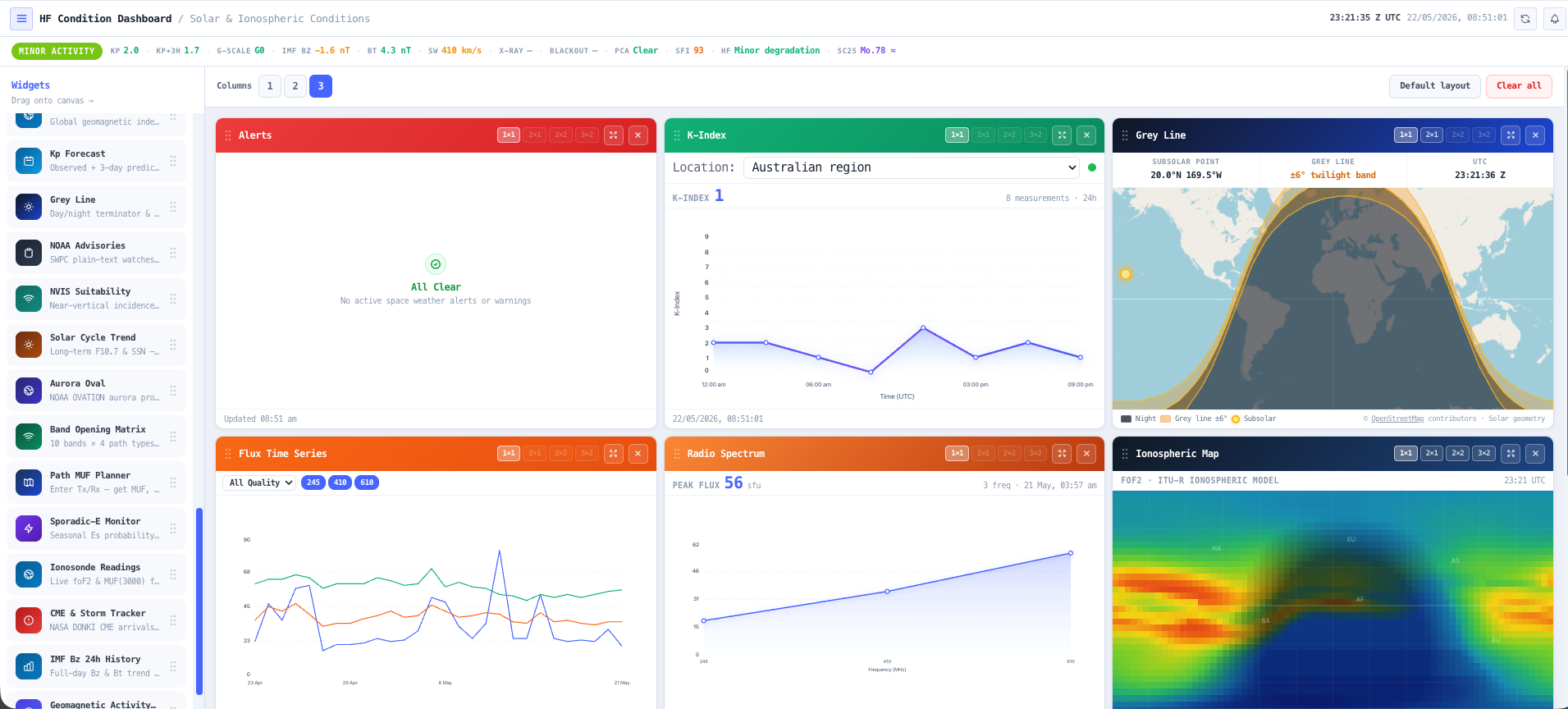Open notifications with the bell icon

(x=1554, y=18)
